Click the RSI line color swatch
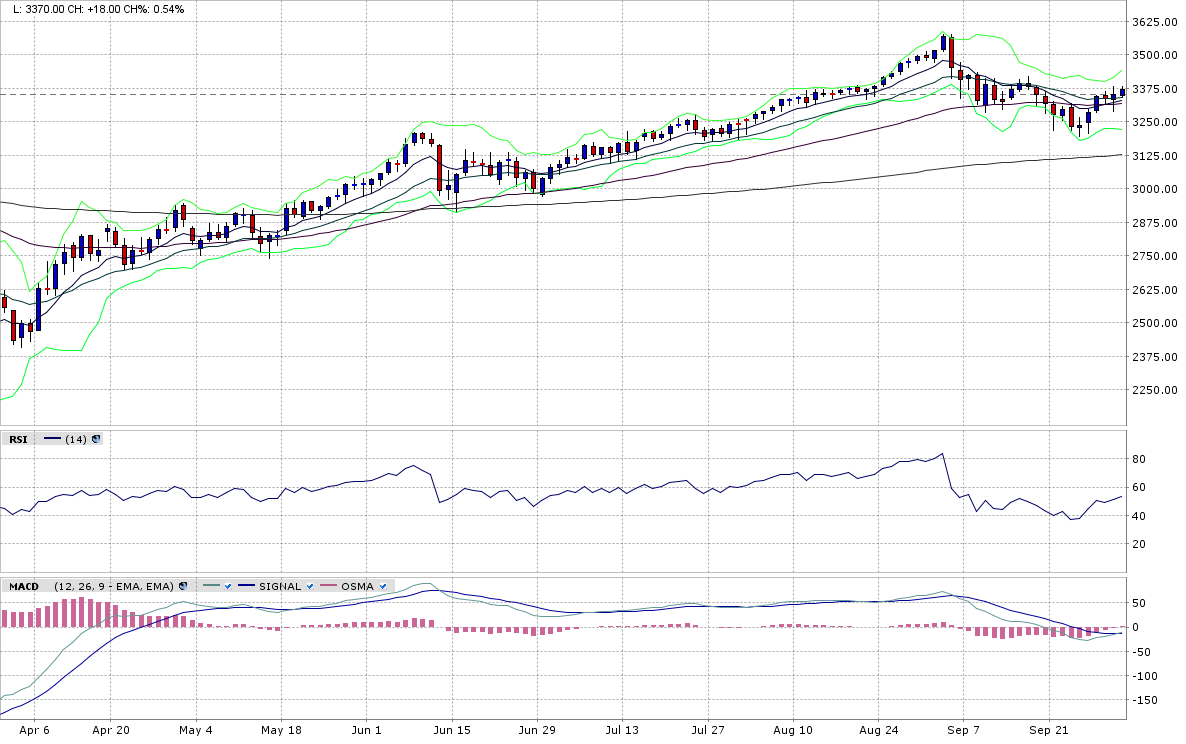1186x744 pixels. point(52,439)
